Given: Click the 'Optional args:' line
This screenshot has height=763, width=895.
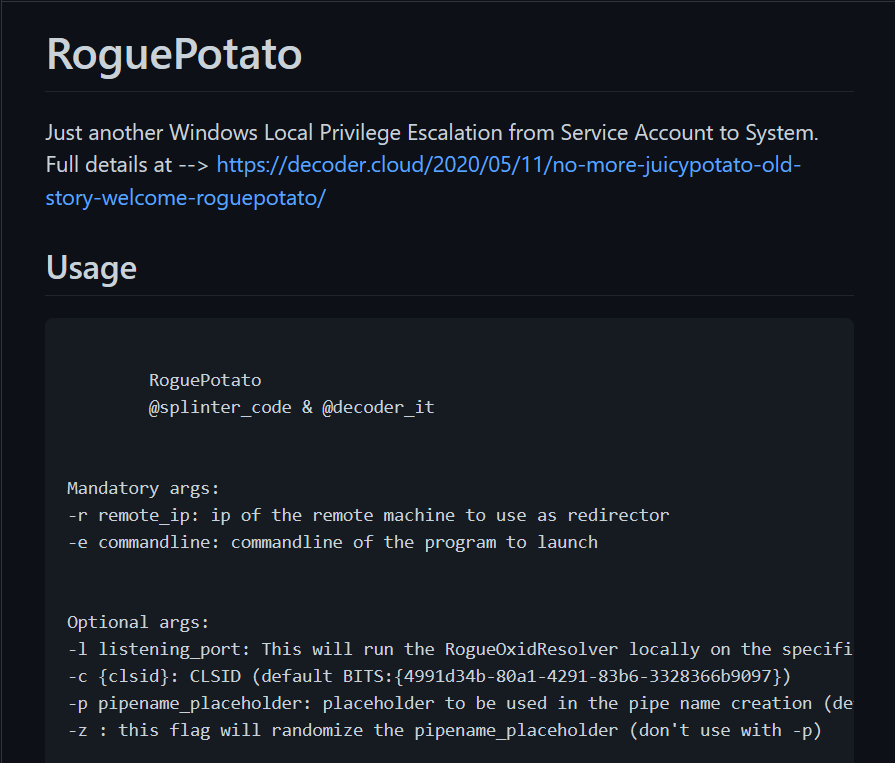Looking at the screenshot, I should [x=138, y=622].
